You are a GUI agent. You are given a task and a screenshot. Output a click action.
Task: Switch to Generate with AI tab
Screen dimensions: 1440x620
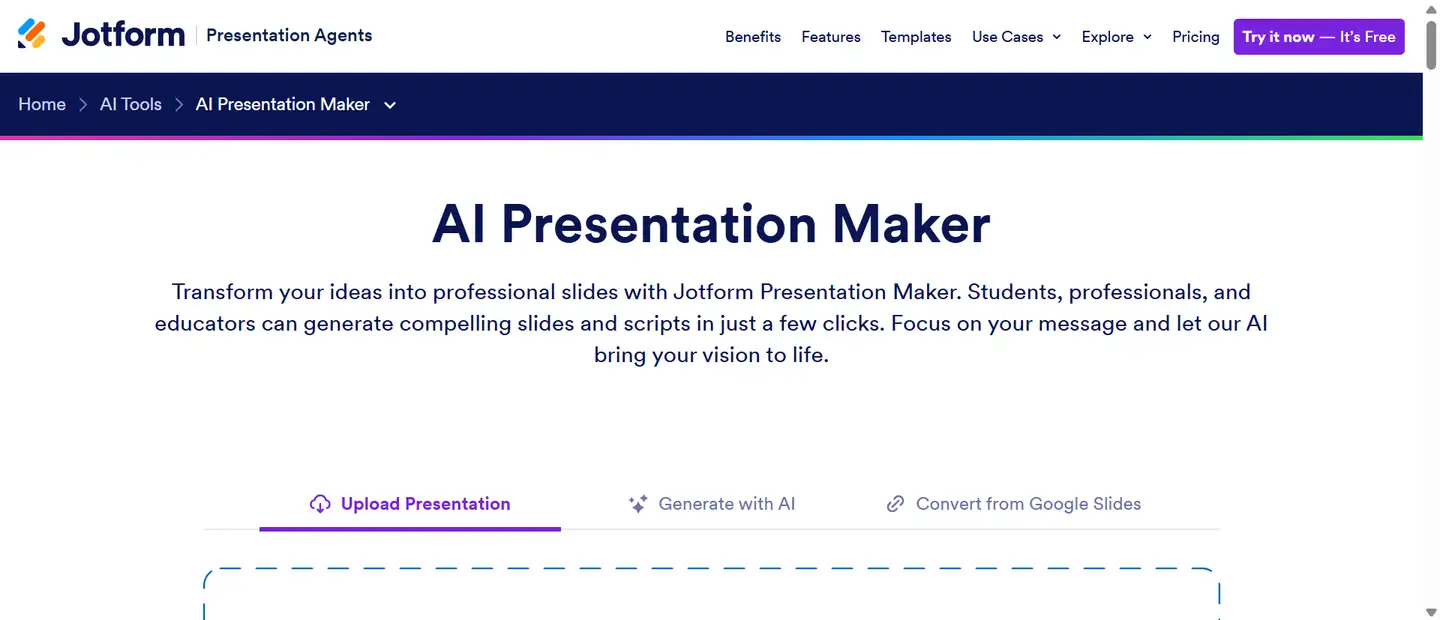711,504
